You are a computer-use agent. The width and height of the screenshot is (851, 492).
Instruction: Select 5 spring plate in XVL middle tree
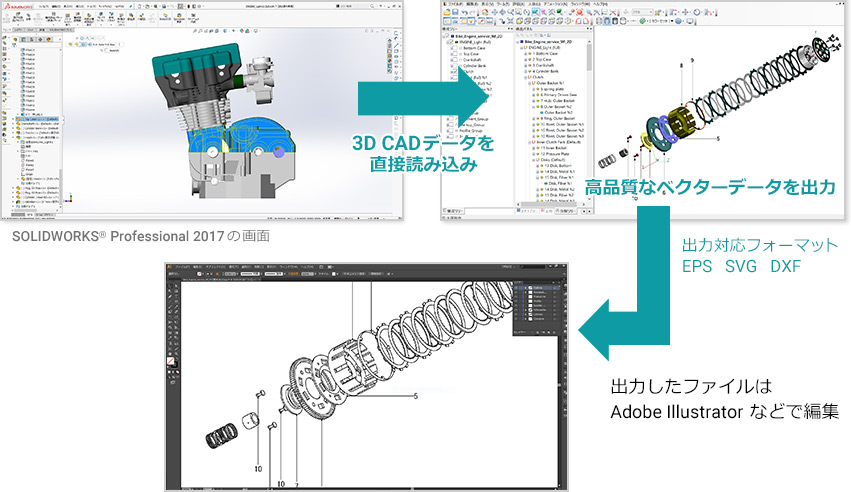click(x=552, y=89)
